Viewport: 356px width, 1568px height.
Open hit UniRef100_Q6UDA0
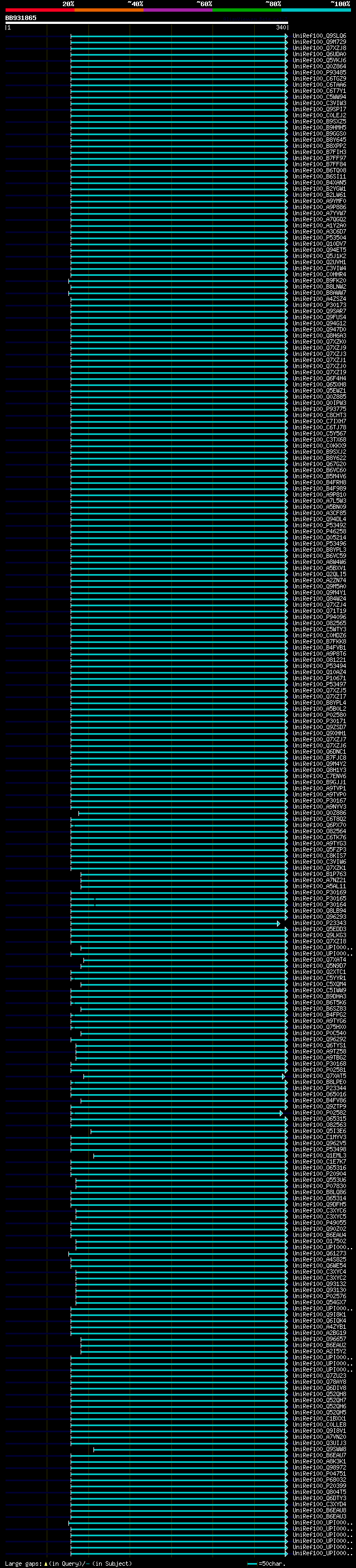319,54
